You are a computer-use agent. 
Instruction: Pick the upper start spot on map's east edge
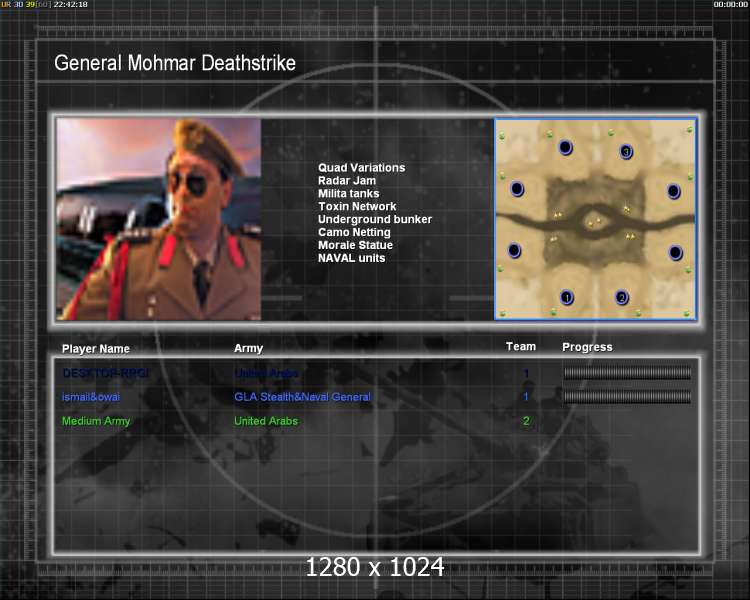[x=673, y=191]
